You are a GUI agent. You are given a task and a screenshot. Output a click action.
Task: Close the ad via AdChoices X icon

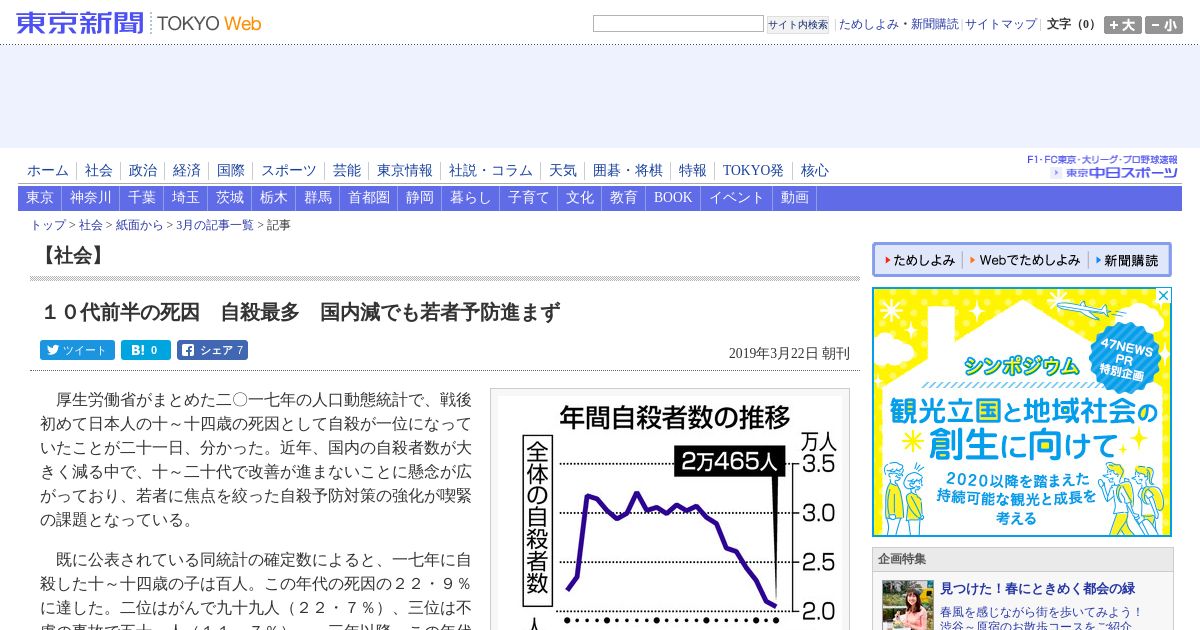tap(1163, 296)
